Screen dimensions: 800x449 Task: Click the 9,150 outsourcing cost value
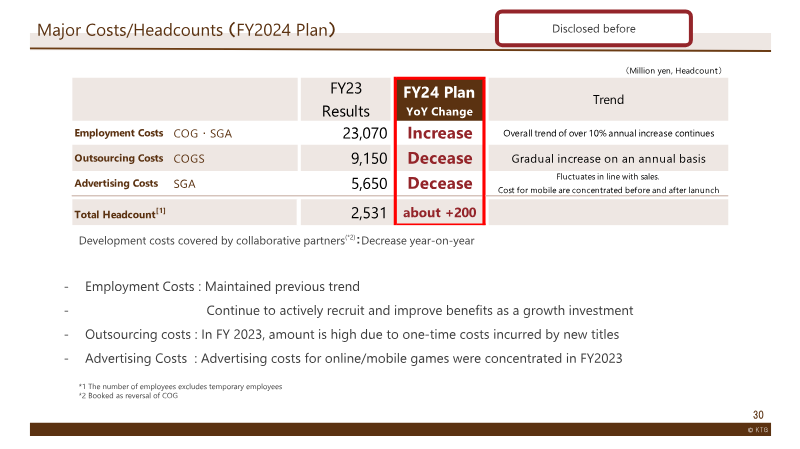point(369,158)
